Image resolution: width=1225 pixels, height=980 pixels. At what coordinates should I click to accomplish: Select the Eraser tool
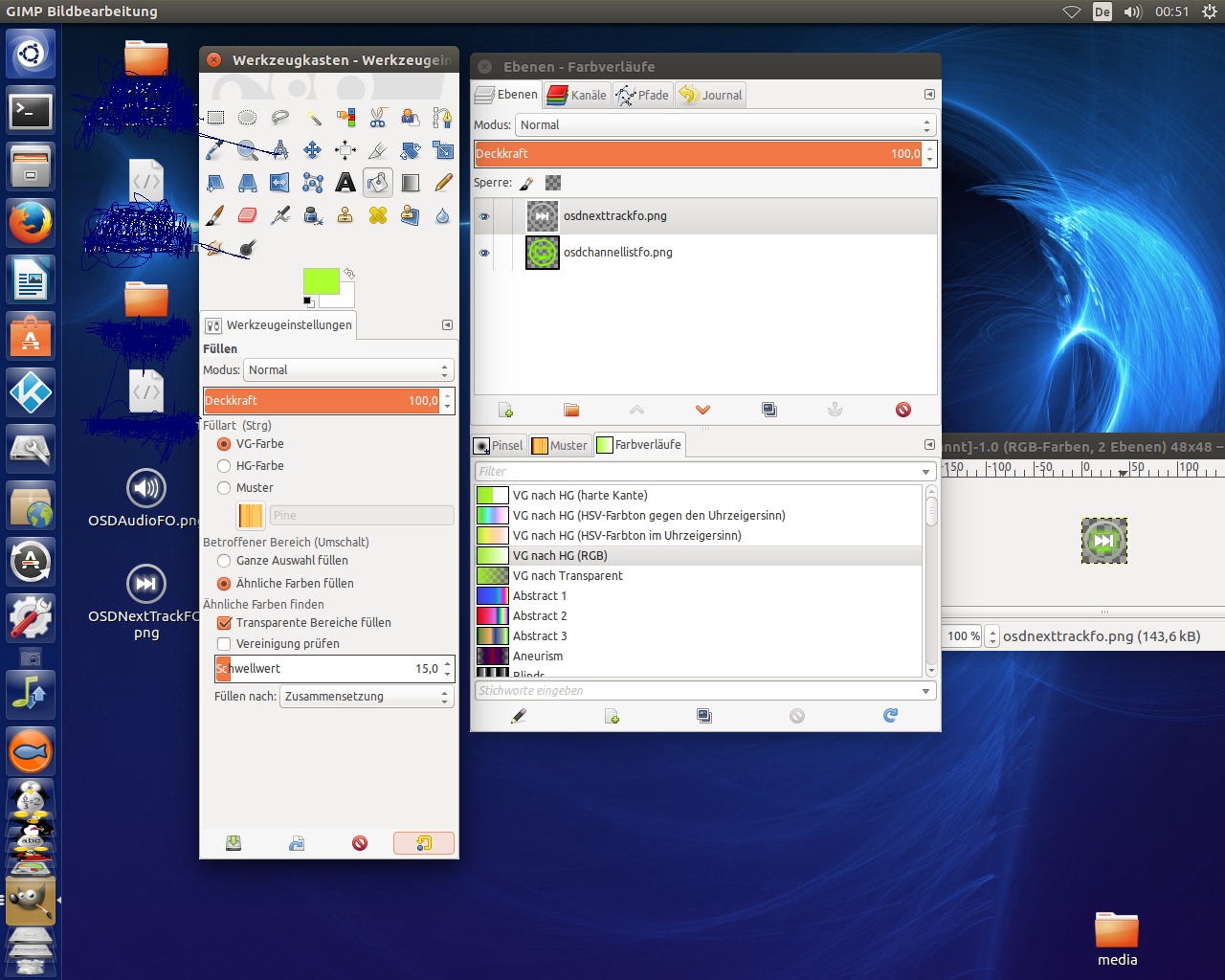248,215
